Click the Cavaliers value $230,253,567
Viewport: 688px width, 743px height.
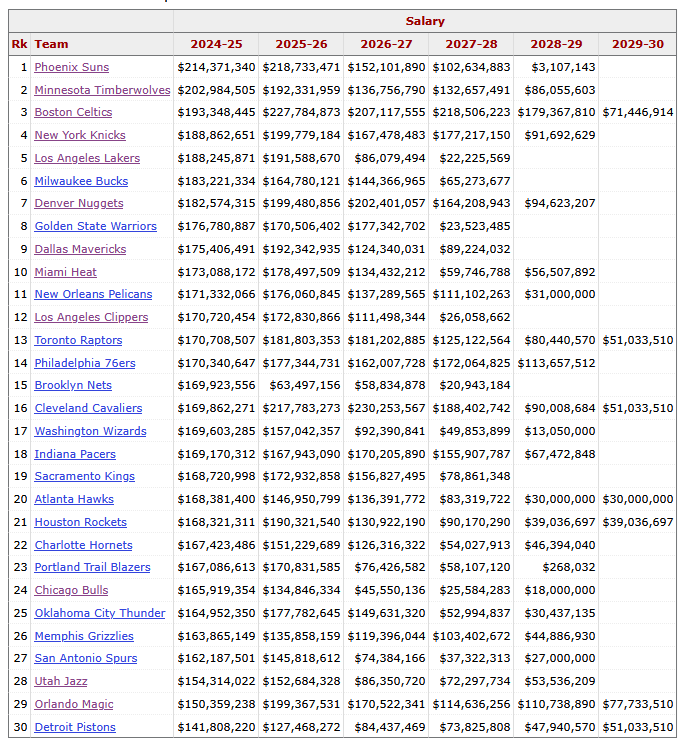[x=386, y=408]
